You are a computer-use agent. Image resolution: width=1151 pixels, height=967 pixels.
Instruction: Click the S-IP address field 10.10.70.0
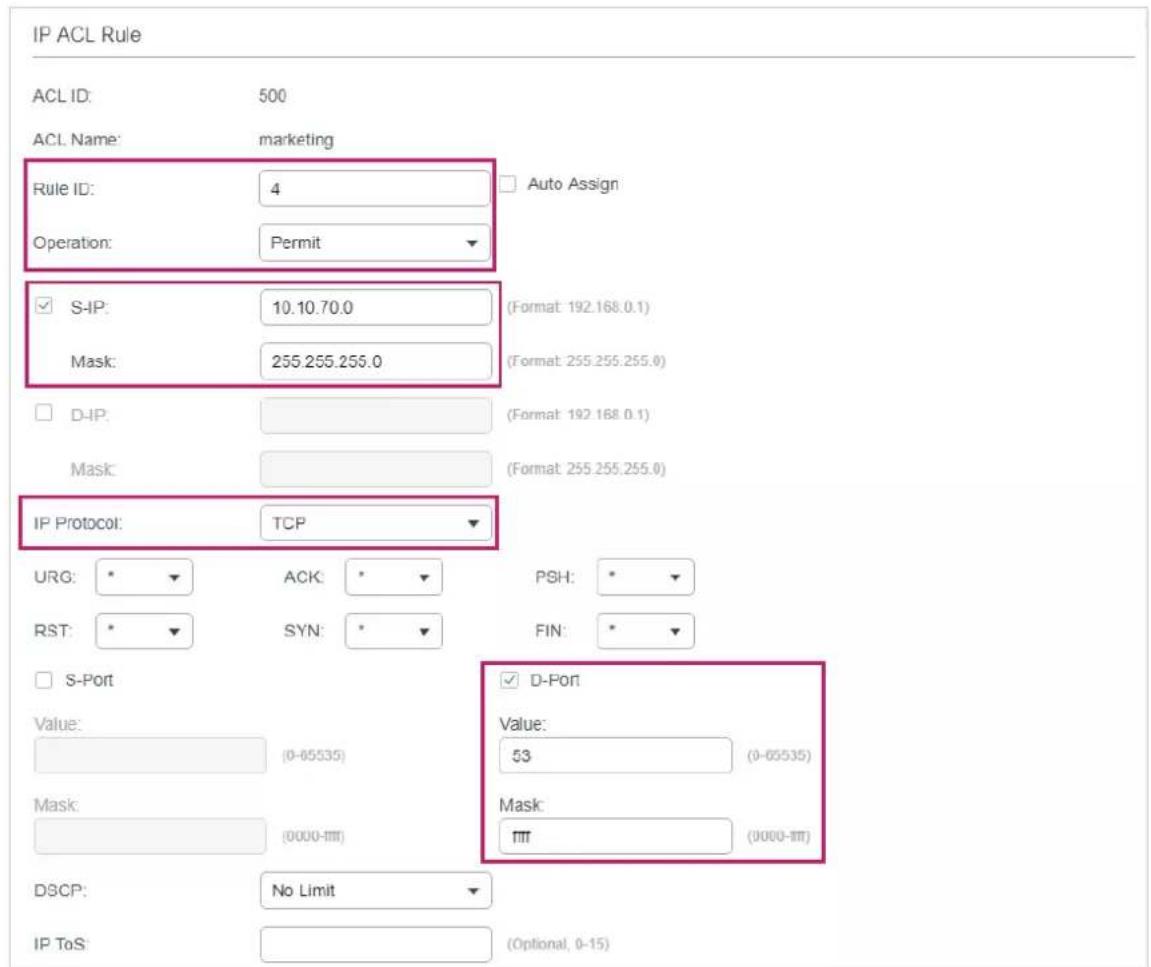(x=376, y=307)
